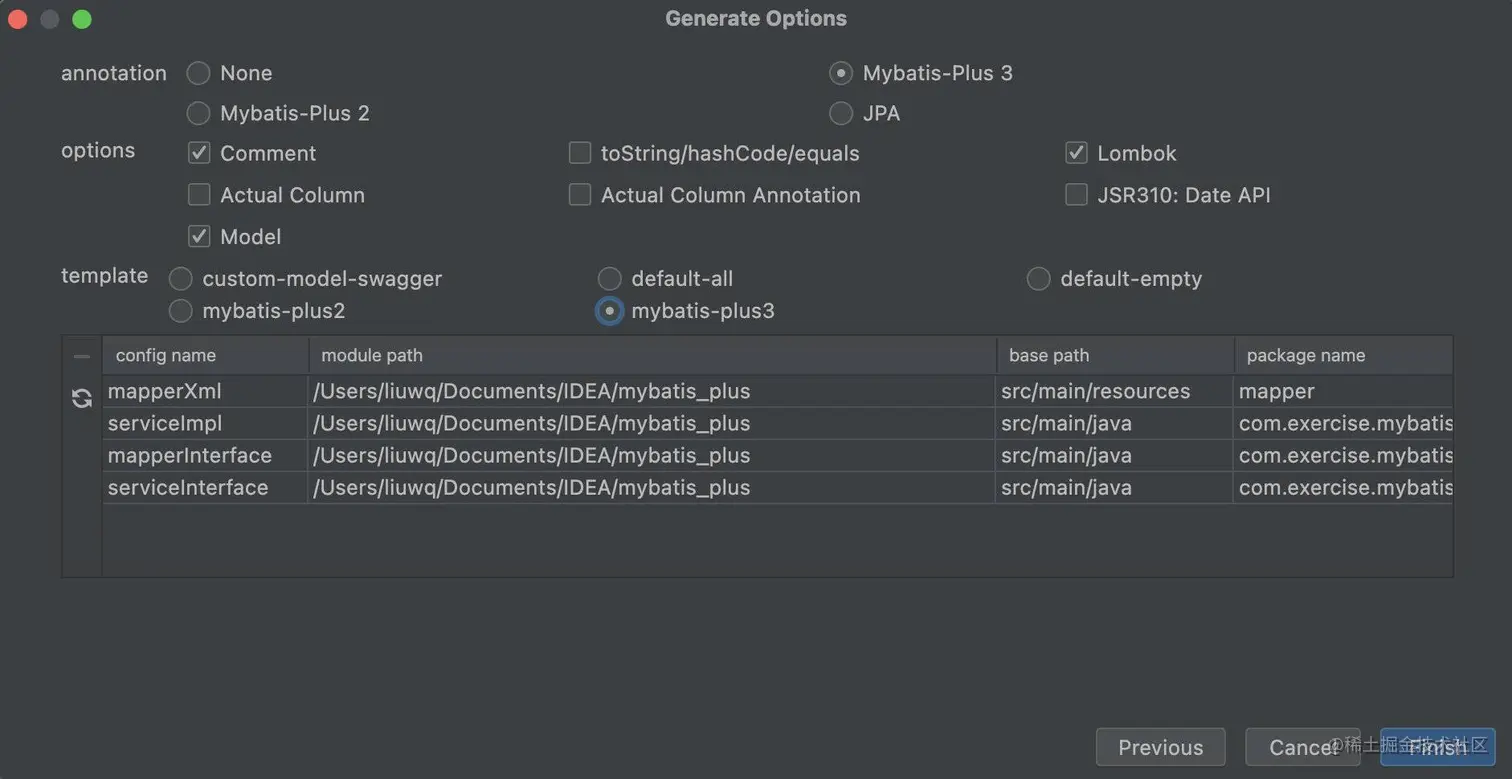
Task: Click the package name cell of mapperInterface
Action: [1343, 455]
